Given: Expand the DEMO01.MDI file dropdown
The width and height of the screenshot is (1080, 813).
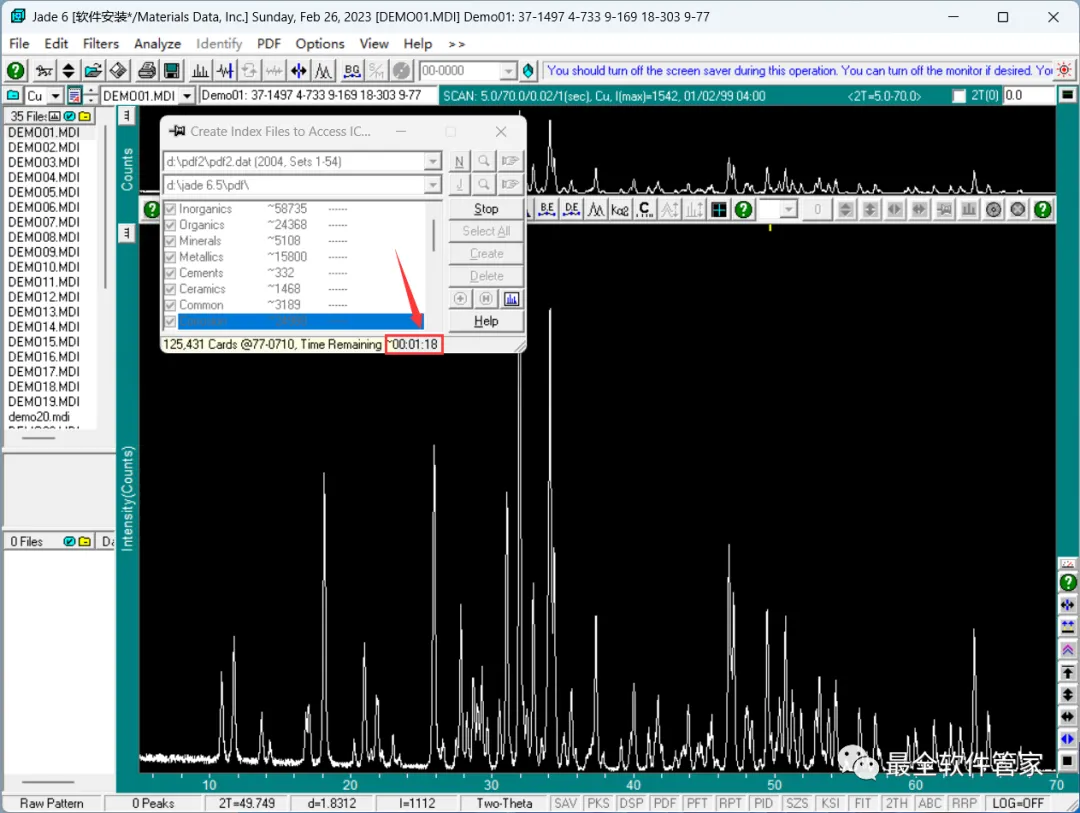Looking at the screenshot, I should (x=187, y=96).
